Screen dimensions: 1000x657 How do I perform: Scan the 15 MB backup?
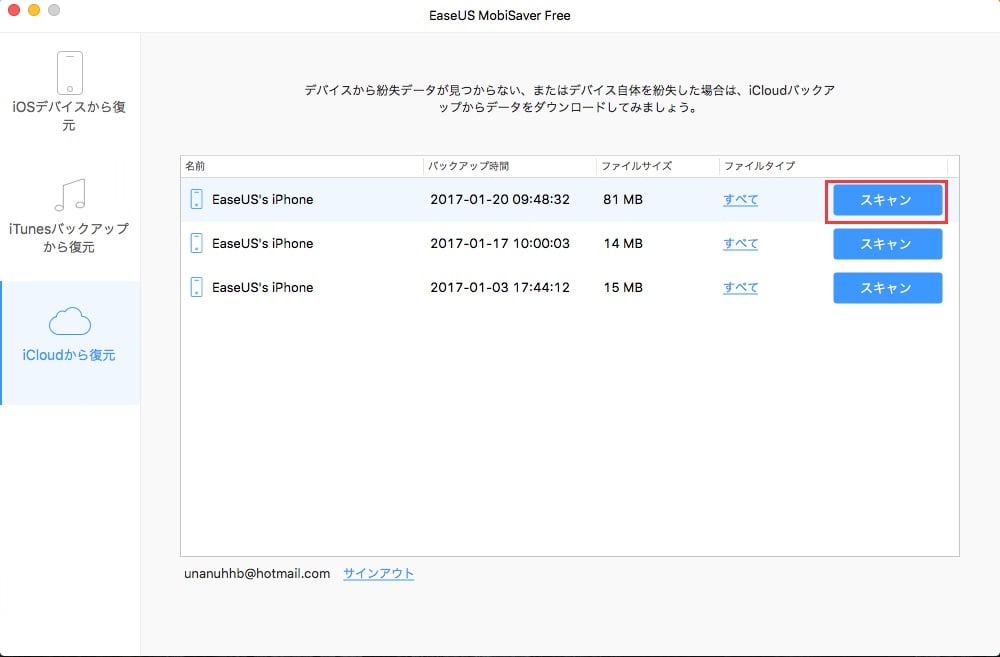pyautogui.click(x=887, y=288)
